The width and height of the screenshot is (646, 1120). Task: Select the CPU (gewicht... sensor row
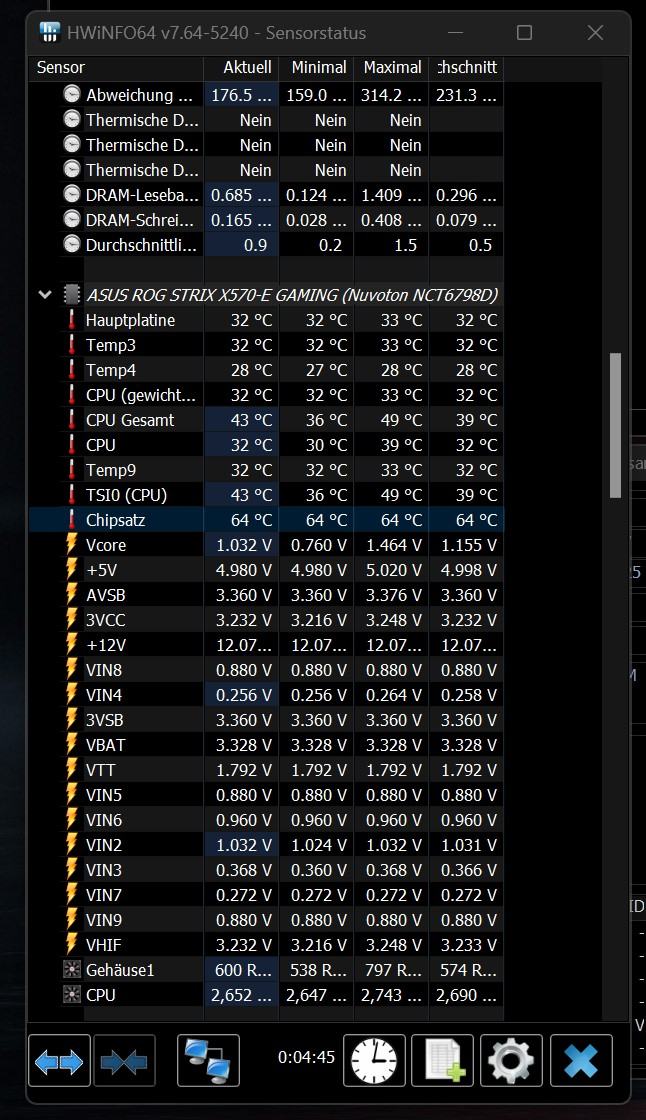pyautogui.click(x=266, y=395)
